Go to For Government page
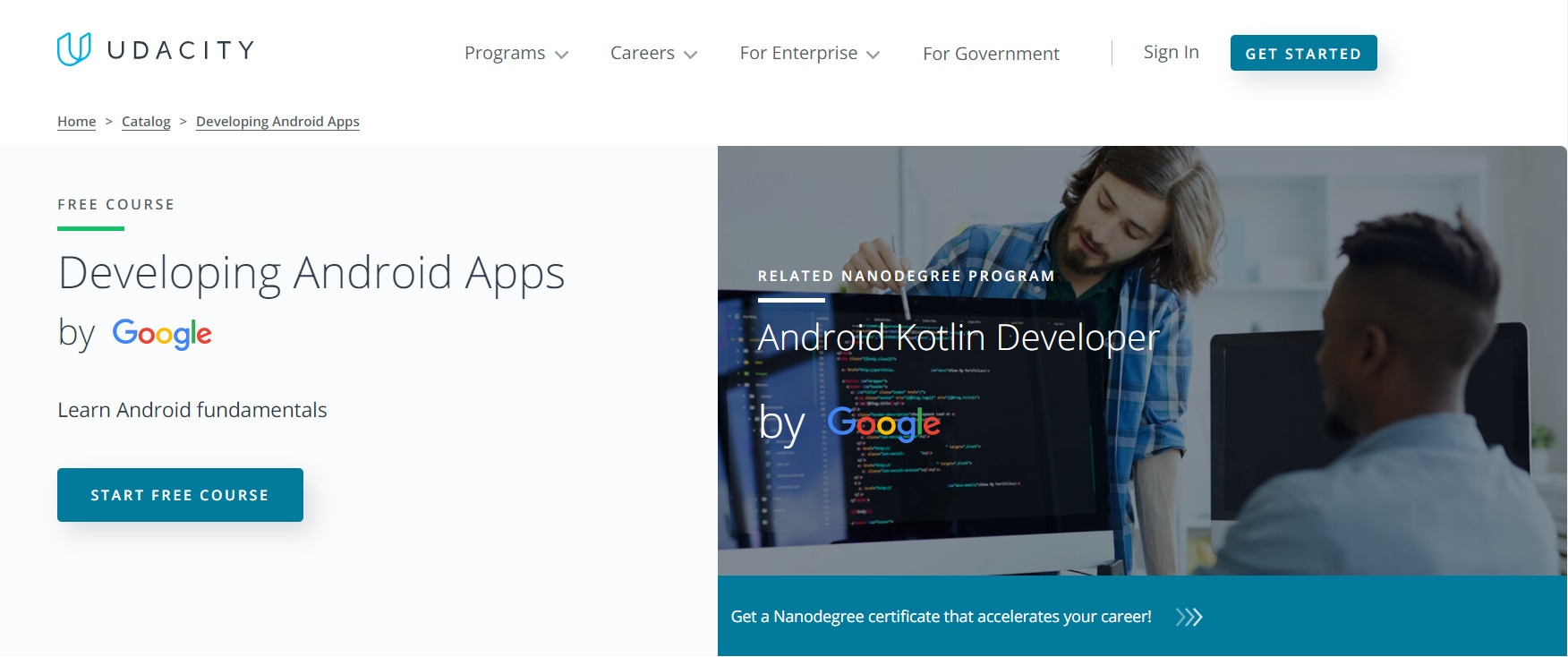The height and width of the screenshot is (657, 1568). (x=991, y=54)
